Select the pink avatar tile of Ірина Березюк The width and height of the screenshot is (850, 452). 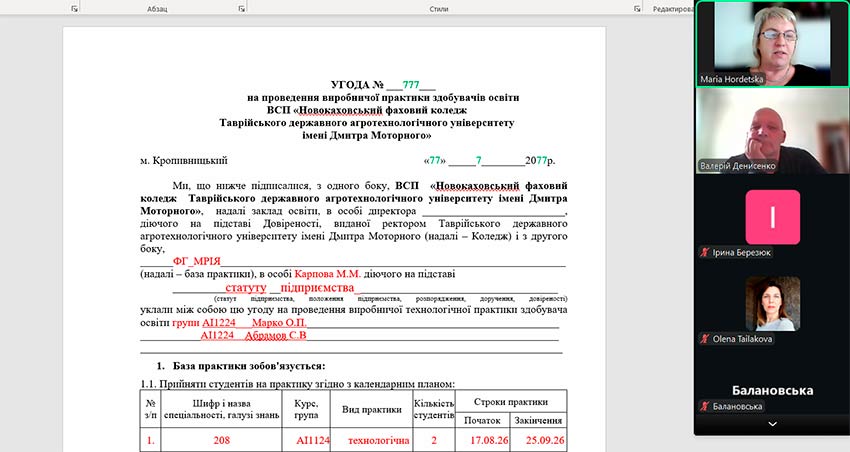772,217
